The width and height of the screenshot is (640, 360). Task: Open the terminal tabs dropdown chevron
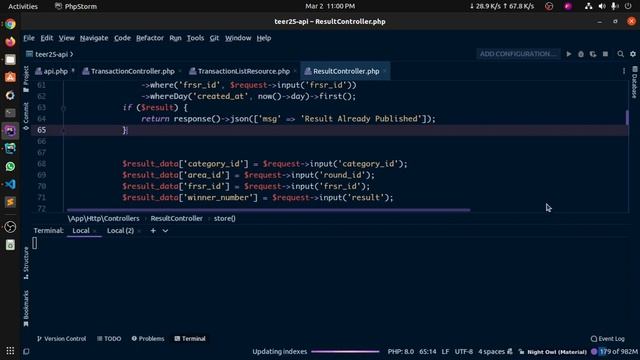click(165, 231)
